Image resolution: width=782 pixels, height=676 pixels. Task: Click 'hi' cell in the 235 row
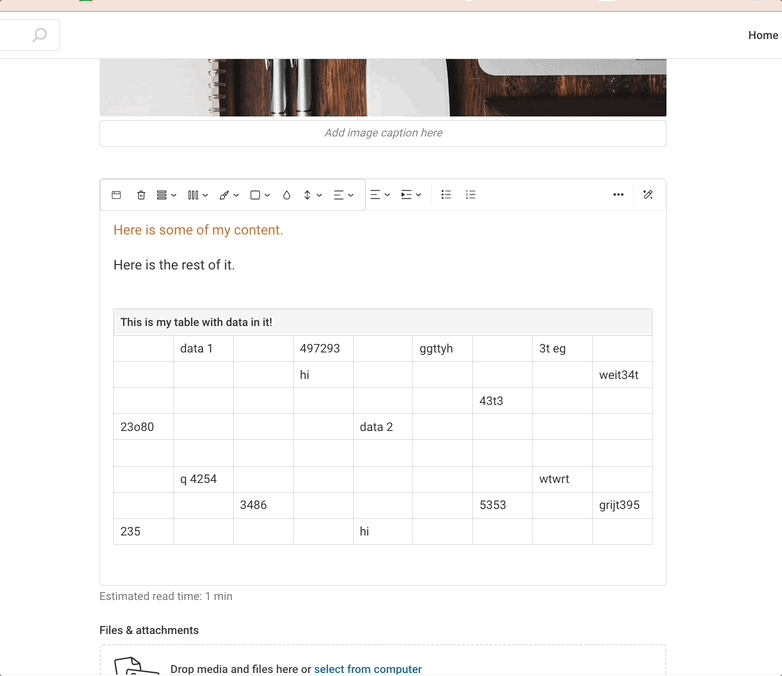point(383,531)
